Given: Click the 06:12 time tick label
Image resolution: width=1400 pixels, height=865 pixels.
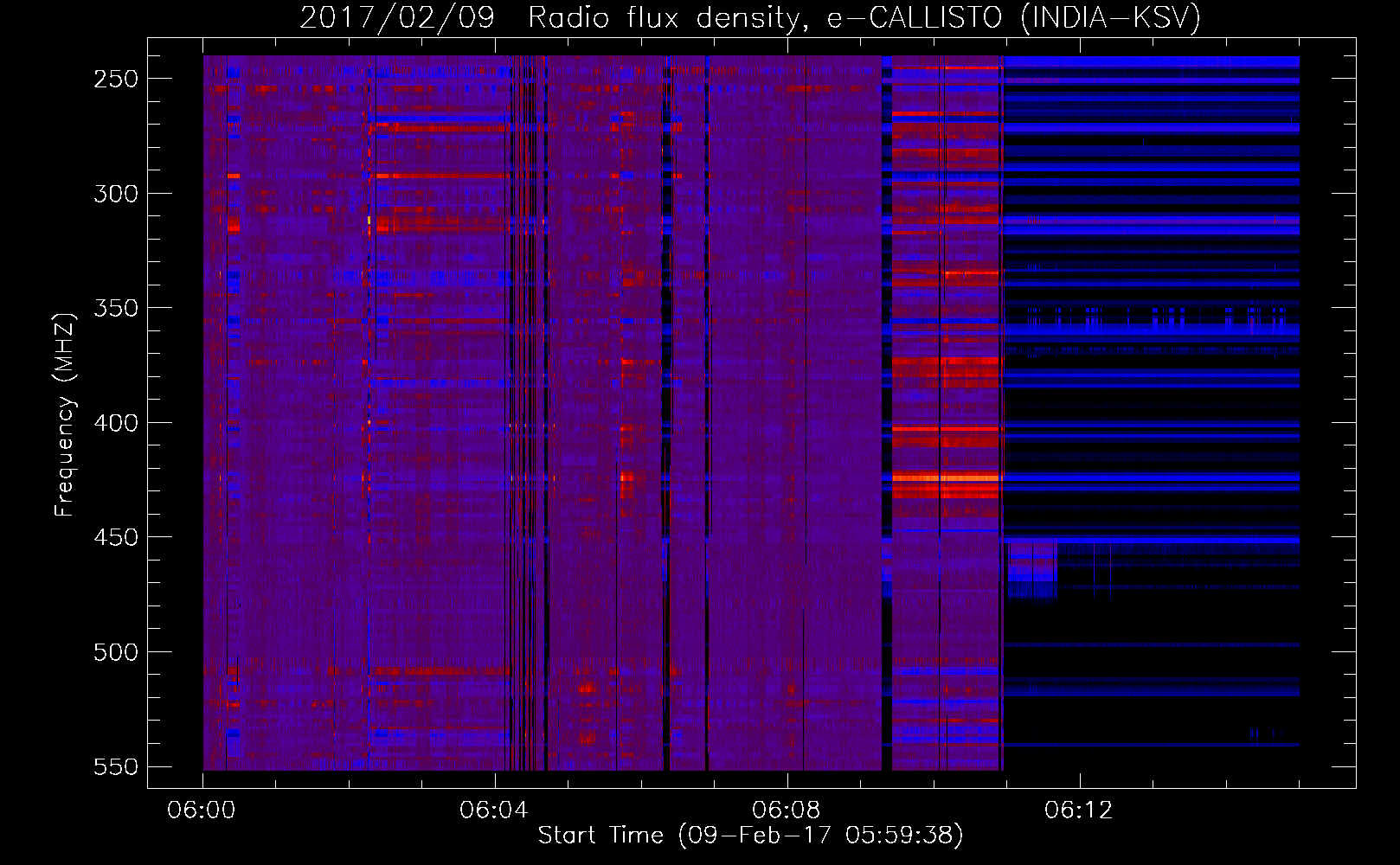Looking at the screenshot, I should 1079,811.
